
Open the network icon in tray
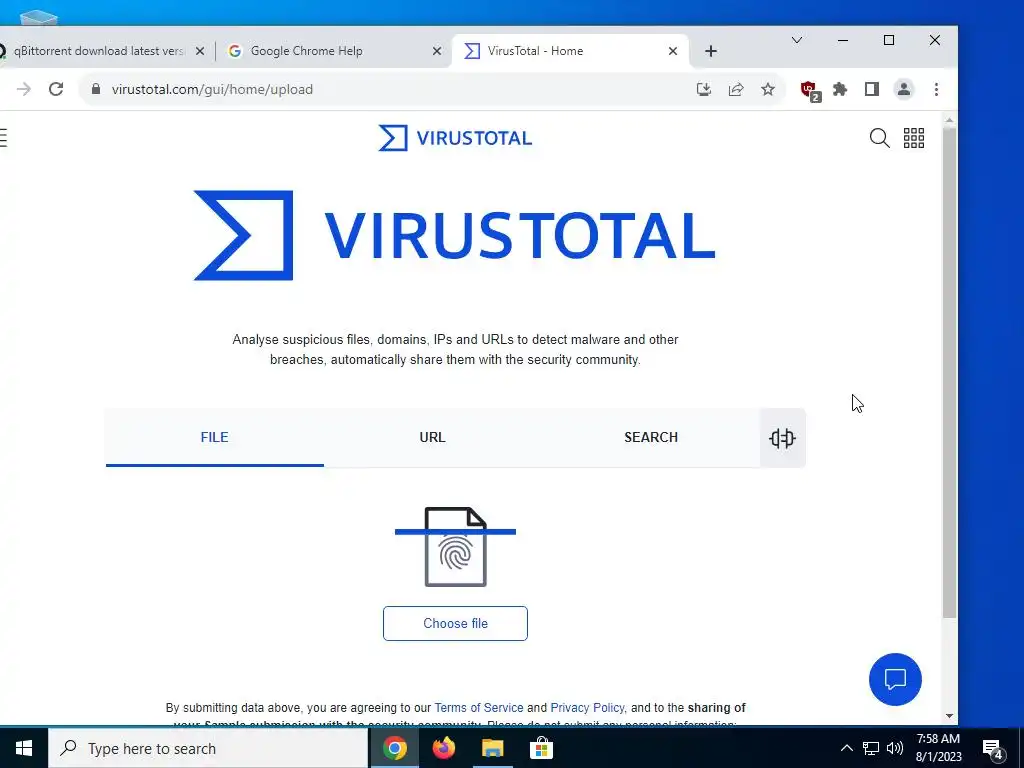(871, 748)
